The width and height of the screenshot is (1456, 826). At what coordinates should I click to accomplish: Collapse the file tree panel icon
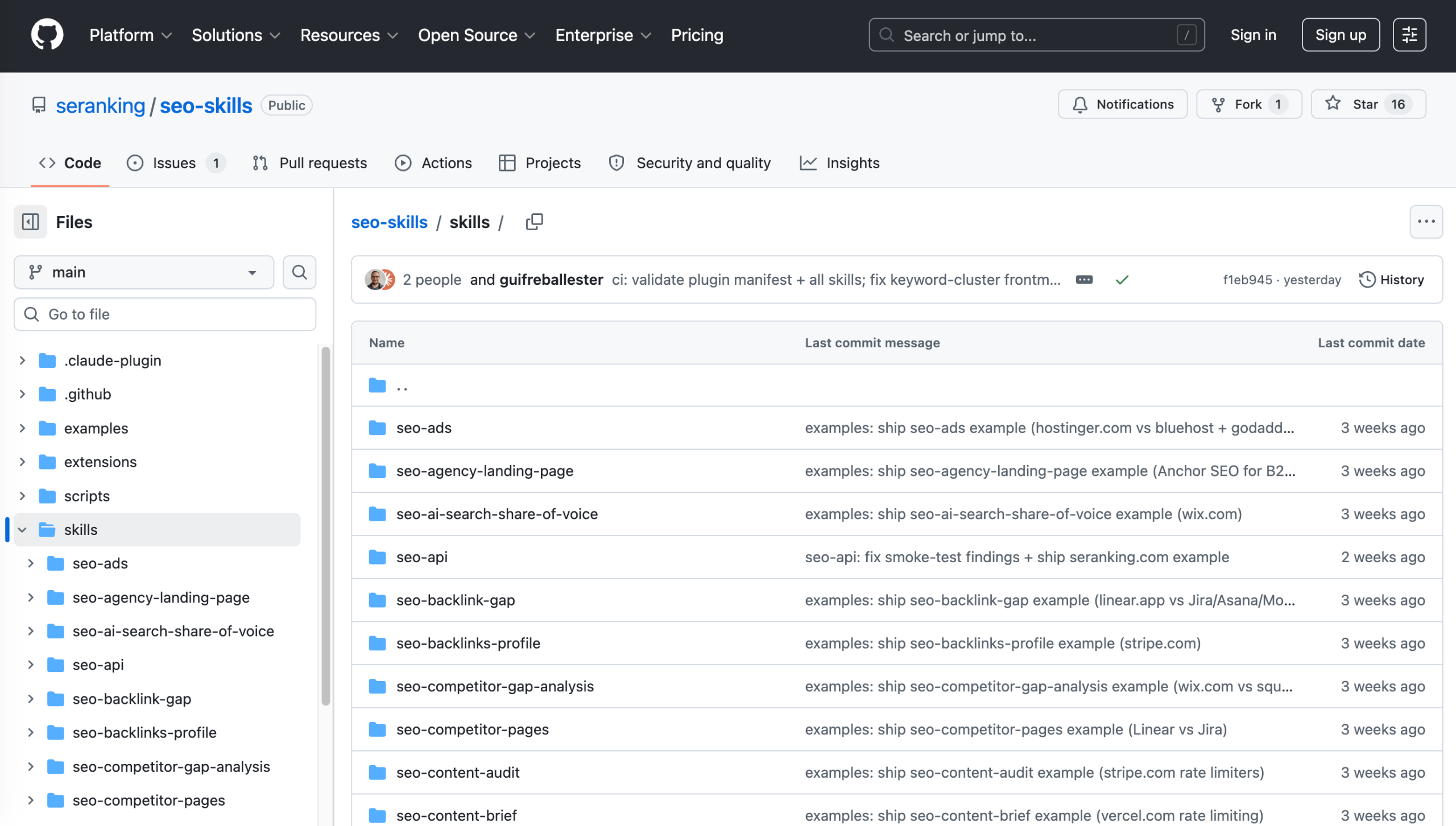pyautogui.click(x=30, y=222)
